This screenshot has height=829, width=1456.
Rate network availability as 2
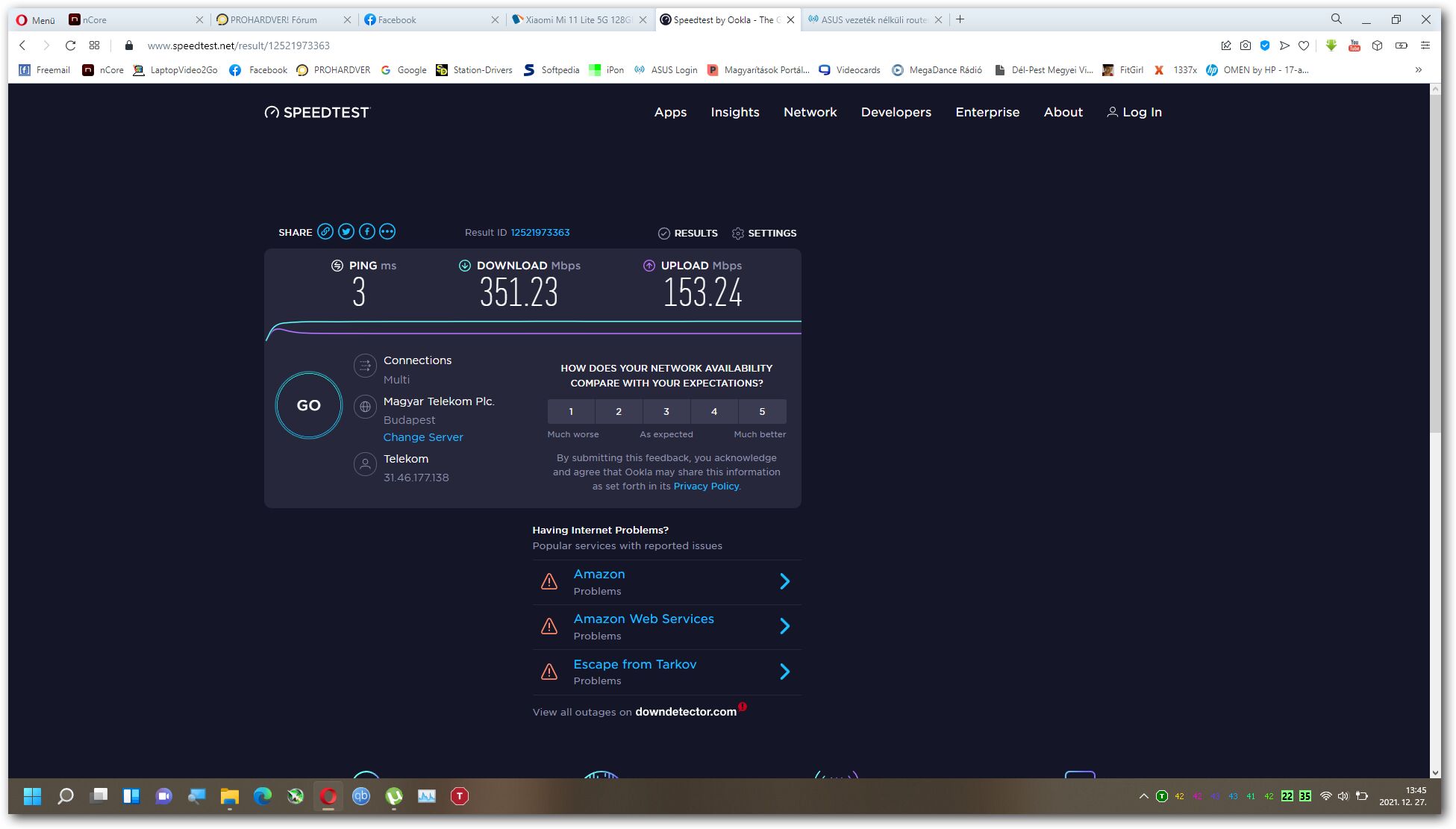click(619, 411)
